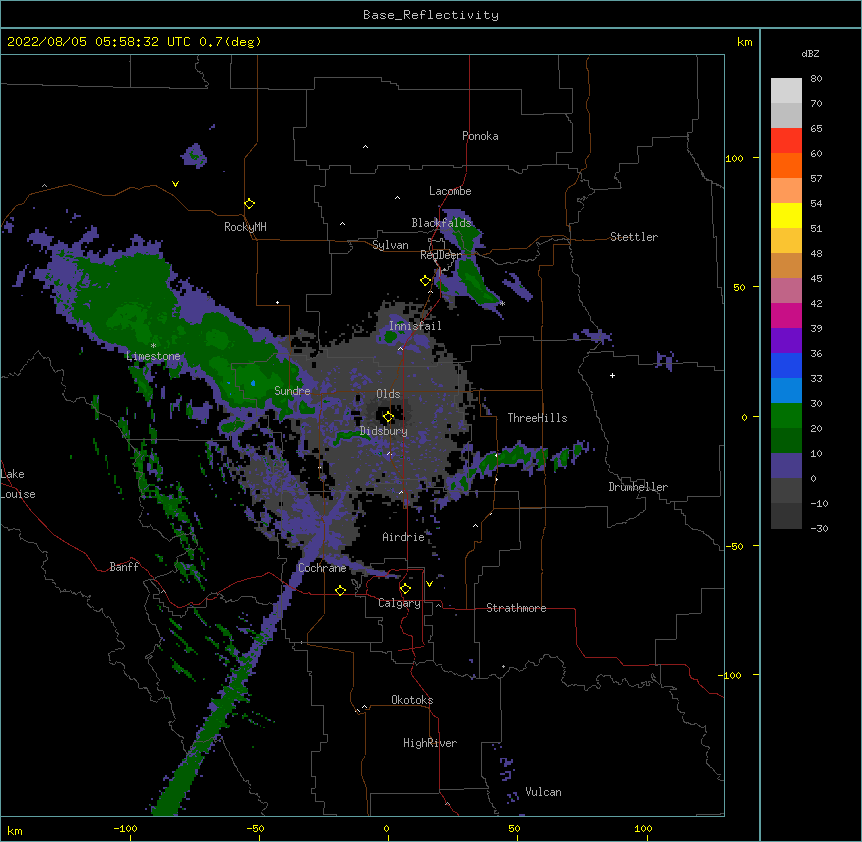Click the Innisfail city label
Image resolution: width=862 pixels, height=842 pixels.
(415, 326)
